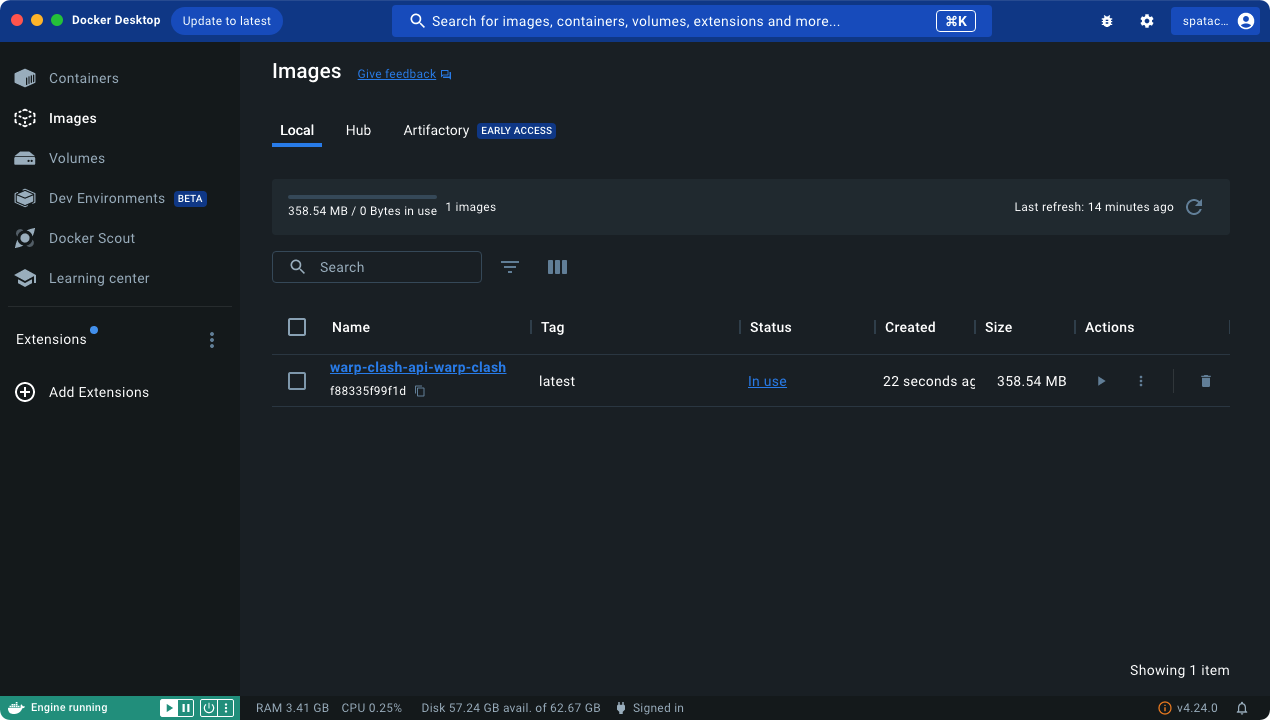Viewport: 1270px width, 720px height.
Task: Pause the Docker engine
Action: [x=186, y=708]
